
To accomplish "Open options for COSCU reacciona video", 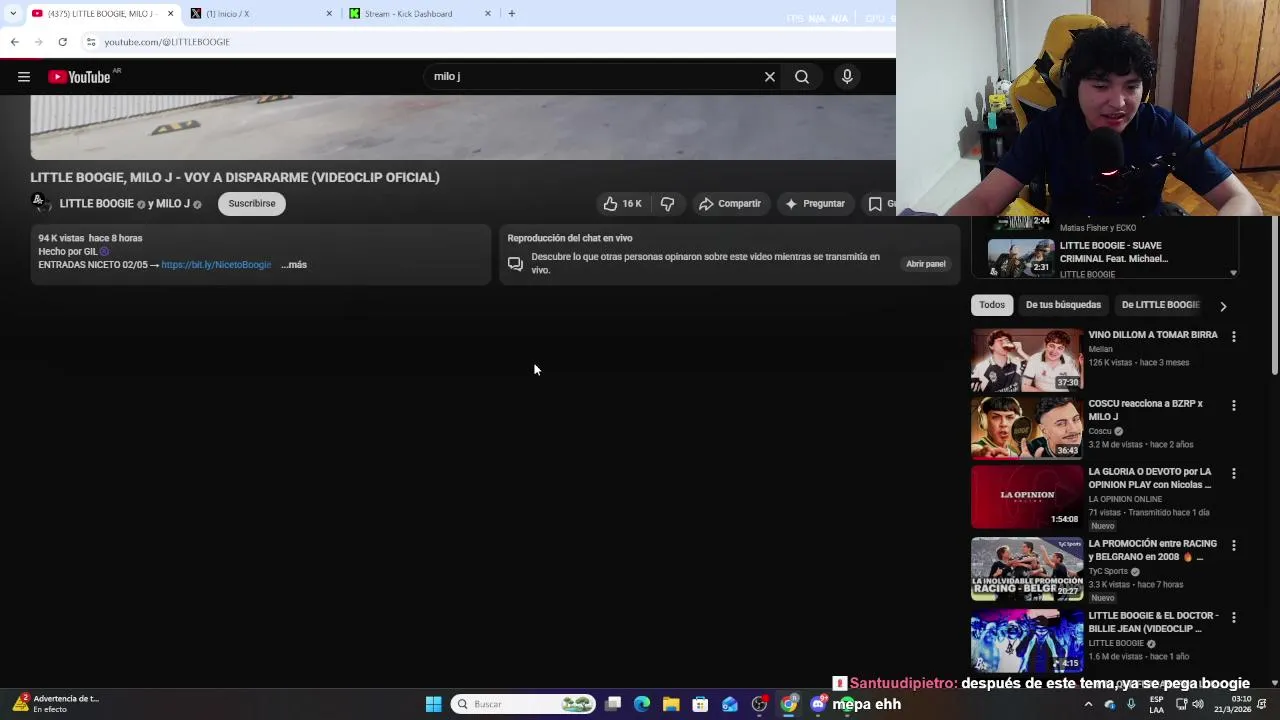I will pos(1233,405).
